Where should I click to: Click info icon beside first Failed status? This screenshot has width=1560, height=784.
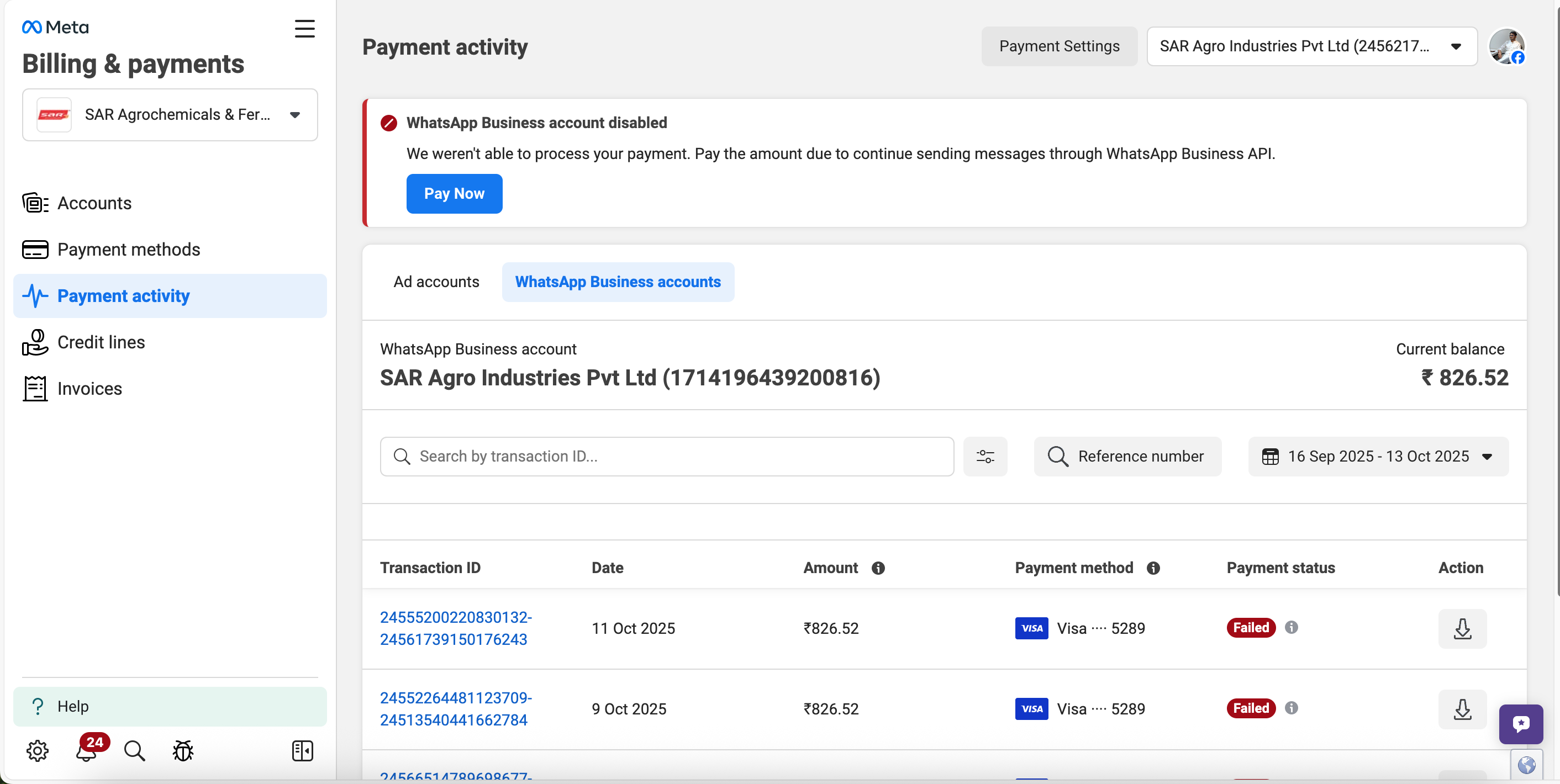coord(1291,627)
